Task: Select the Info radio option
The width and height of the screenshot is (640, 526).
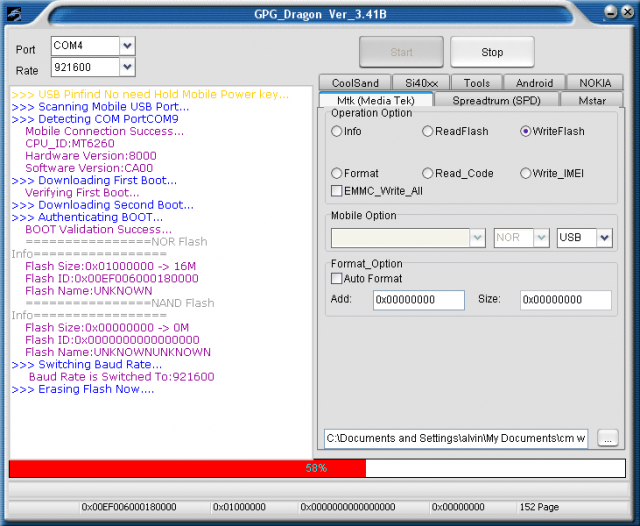Action: pos(337,131)
